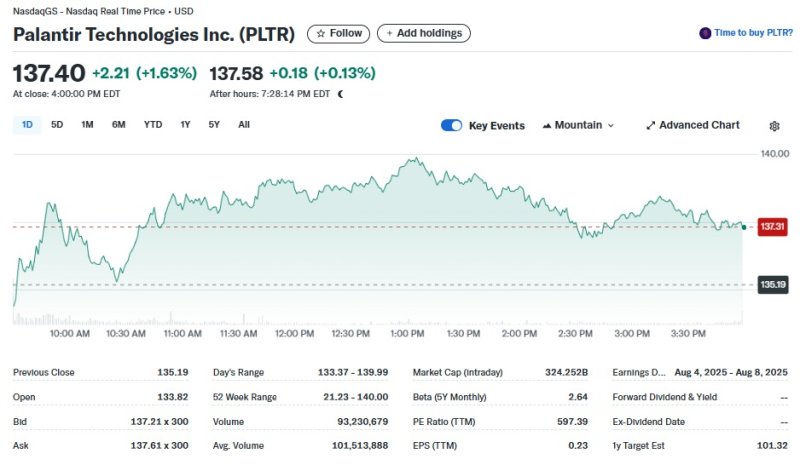Show the 5Y chart range
This screenshot has height=465, width=800.
(214, 125)
